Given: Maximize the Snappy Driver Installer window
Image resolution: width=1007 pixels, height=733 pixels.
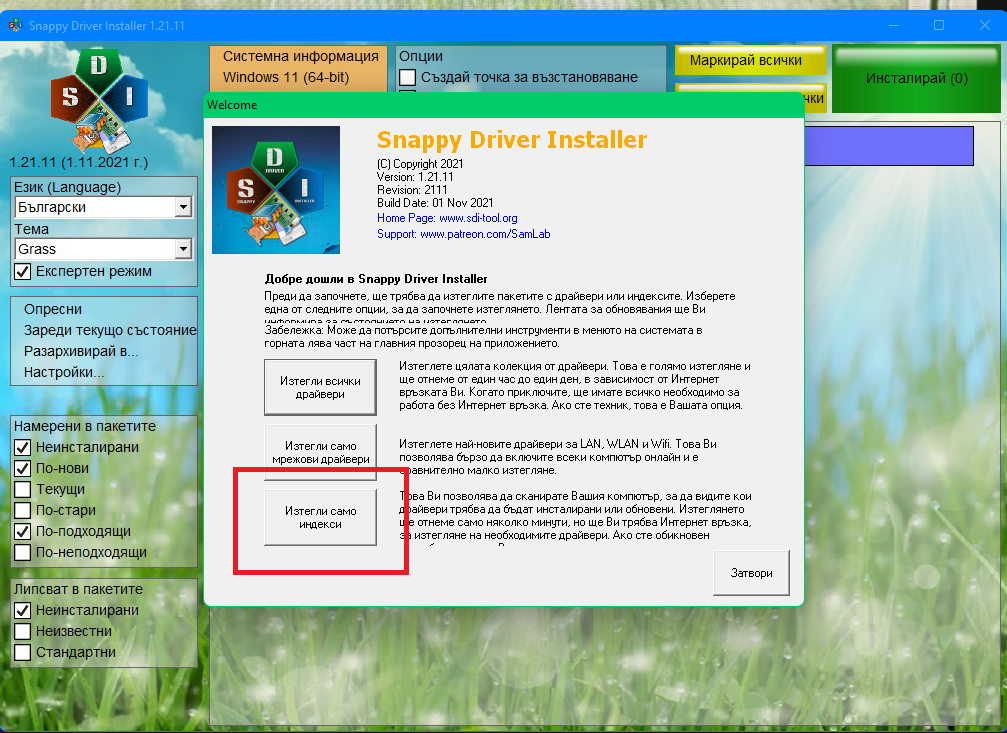Looking at the screenshot, I should (x=939, y=25).
